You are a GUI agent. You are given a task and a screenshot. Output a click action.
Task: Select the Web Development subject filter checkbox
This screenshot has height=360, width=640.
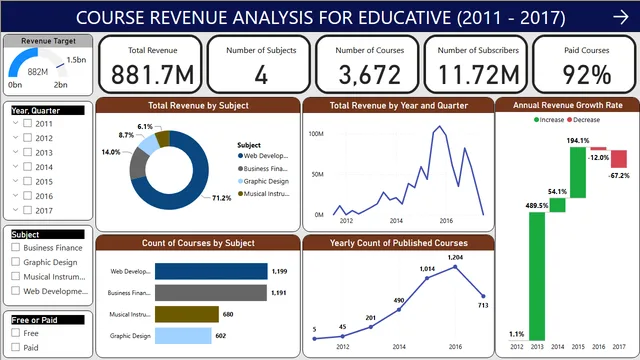point(16,291)
